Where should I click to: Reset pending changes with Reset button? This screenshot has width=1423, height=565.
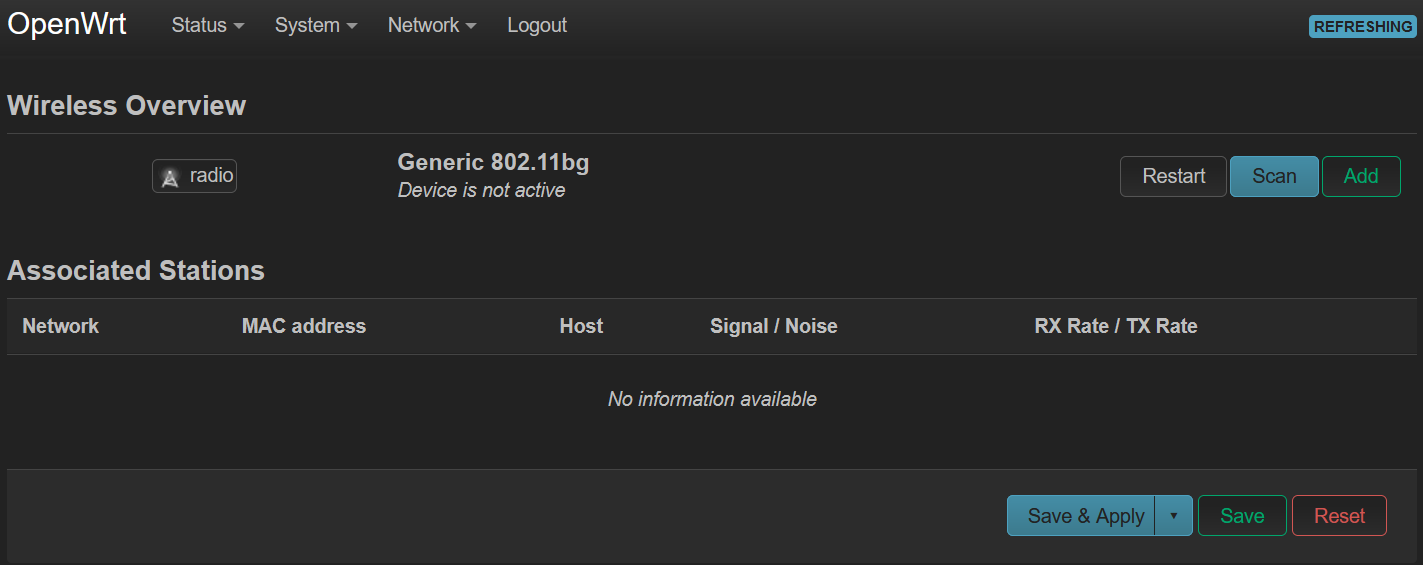coord(1339,516)
